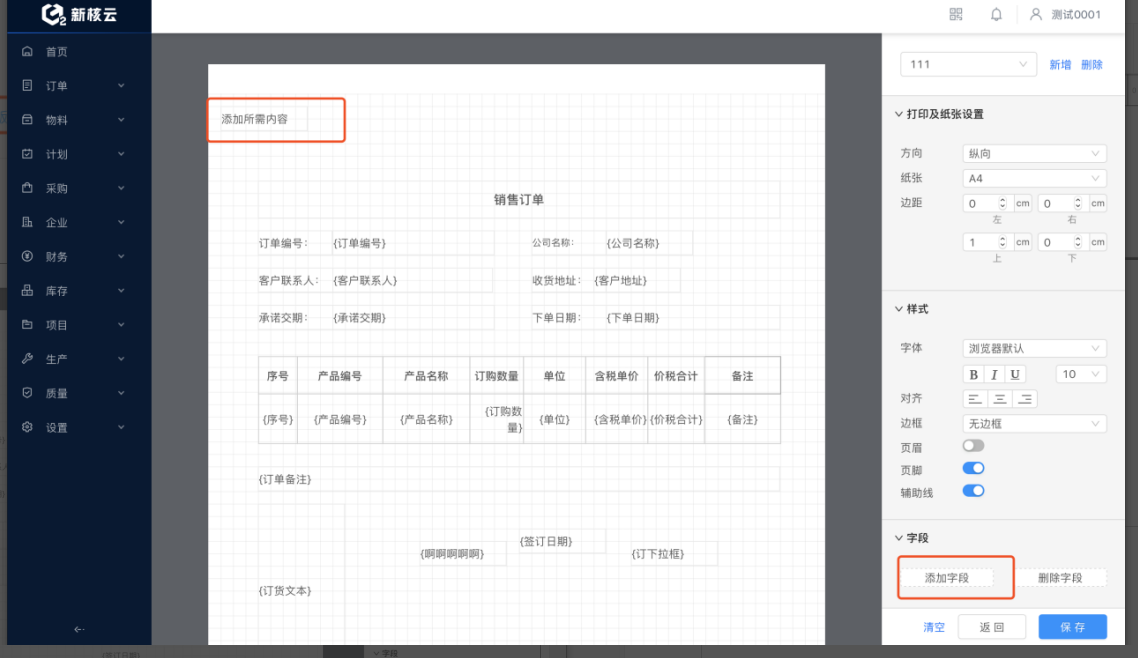Toggle underline formatting
The width and height of the screenshot is (1138, 658).
point(1015,374)
